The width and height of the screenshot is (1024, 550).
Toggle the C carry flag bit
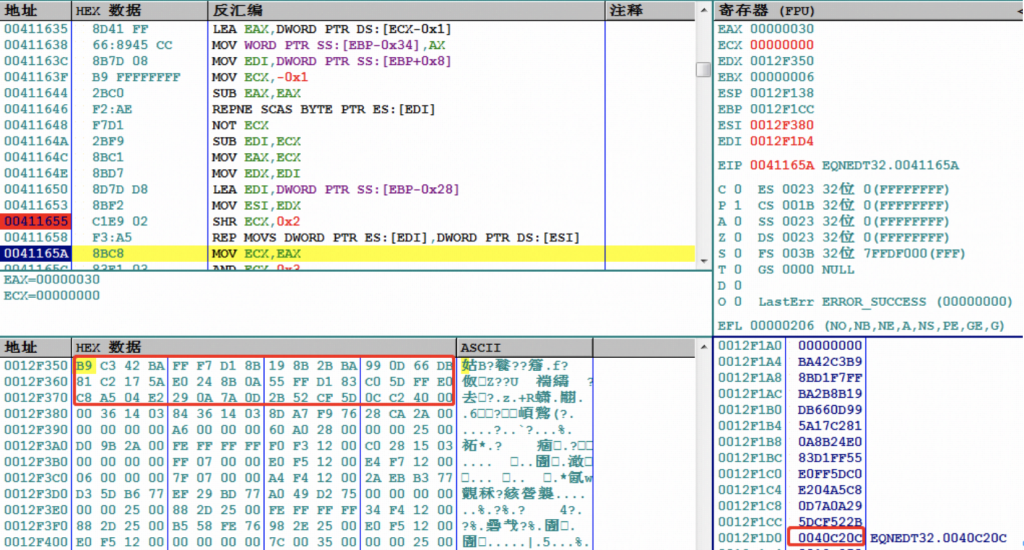(738, 189)
